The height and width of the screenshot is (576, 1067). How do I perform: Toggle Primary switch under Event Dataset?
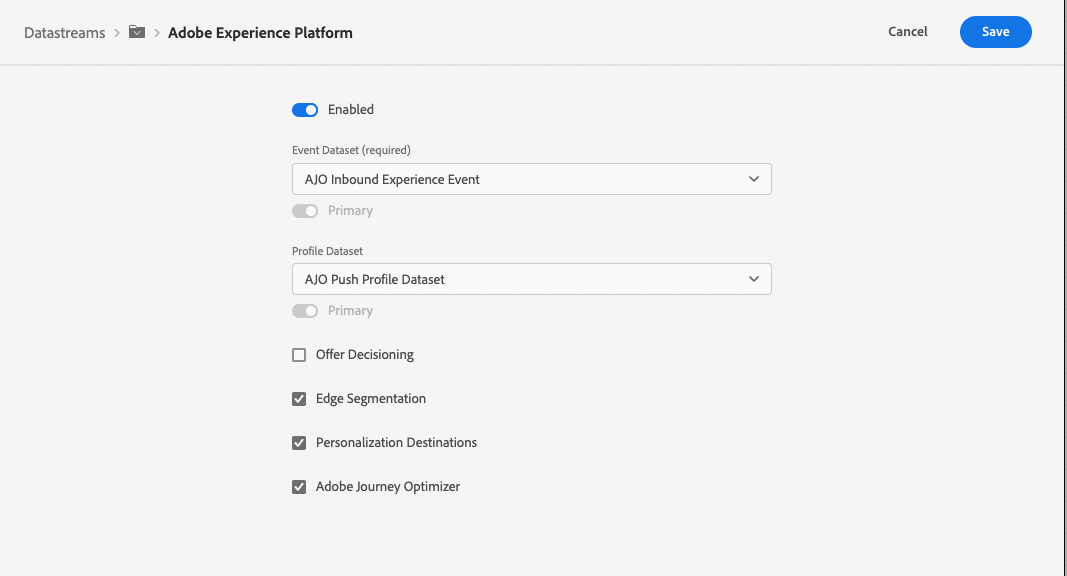tap(305, 211)
